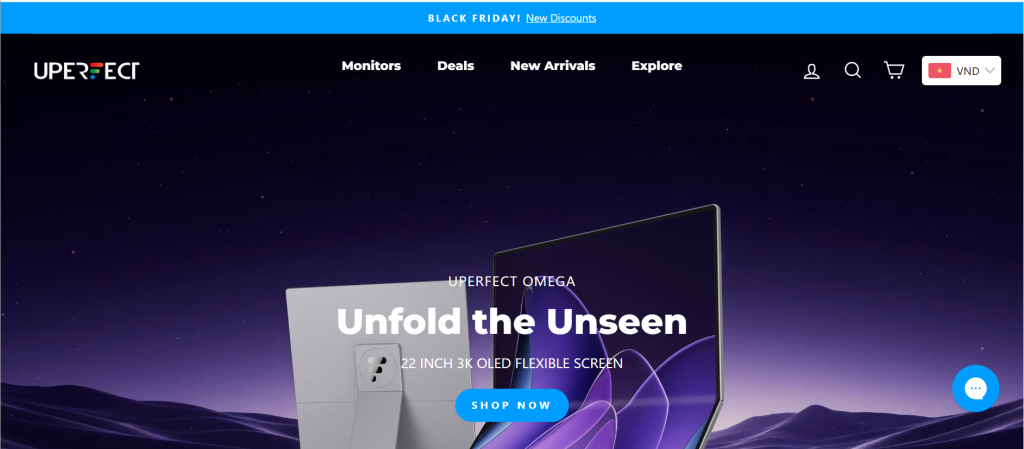Image resolution: width=1024 pixels, height=449 pixels.
Task: Open the Deals menu
Action: [x=455, y=66]
